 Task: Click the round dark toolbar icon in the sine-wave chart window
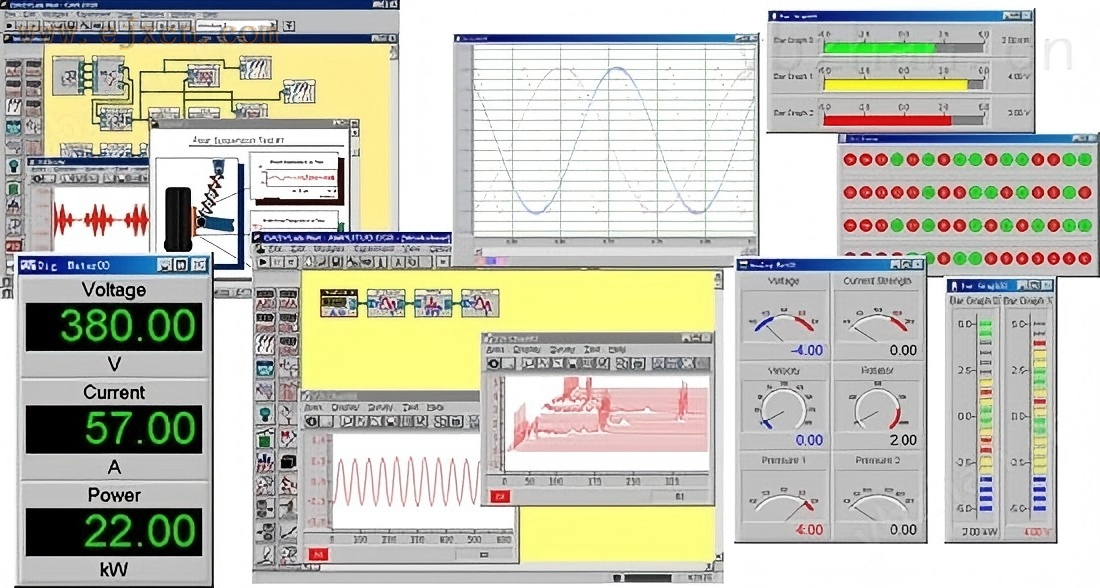(x=311, y=422)
